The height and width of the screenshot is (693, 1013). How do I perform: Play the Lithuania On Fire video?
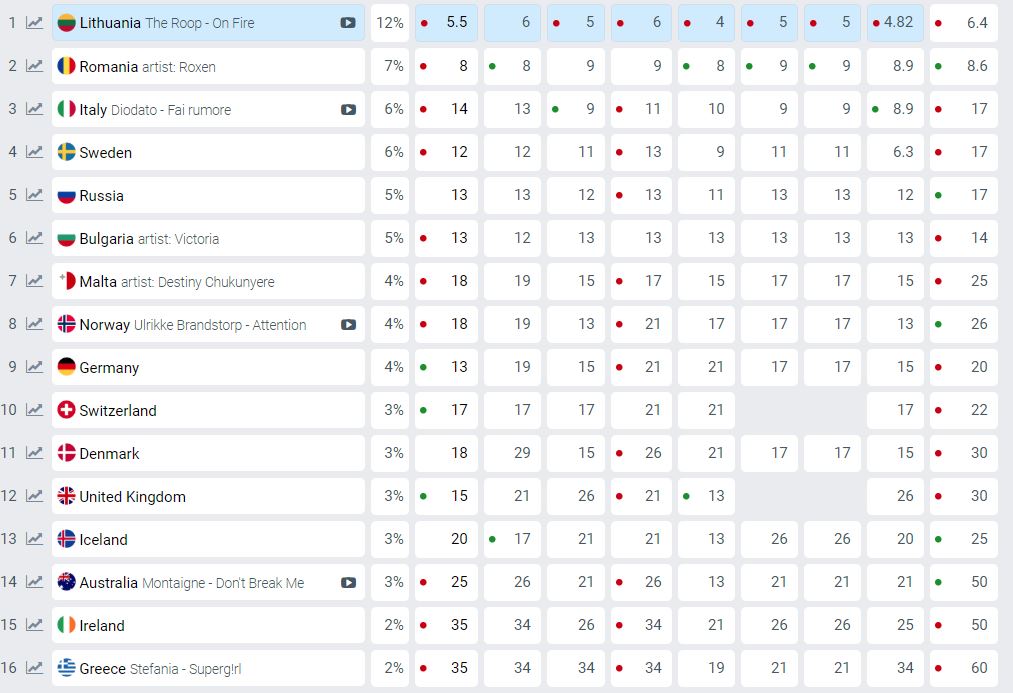(348, 23)
